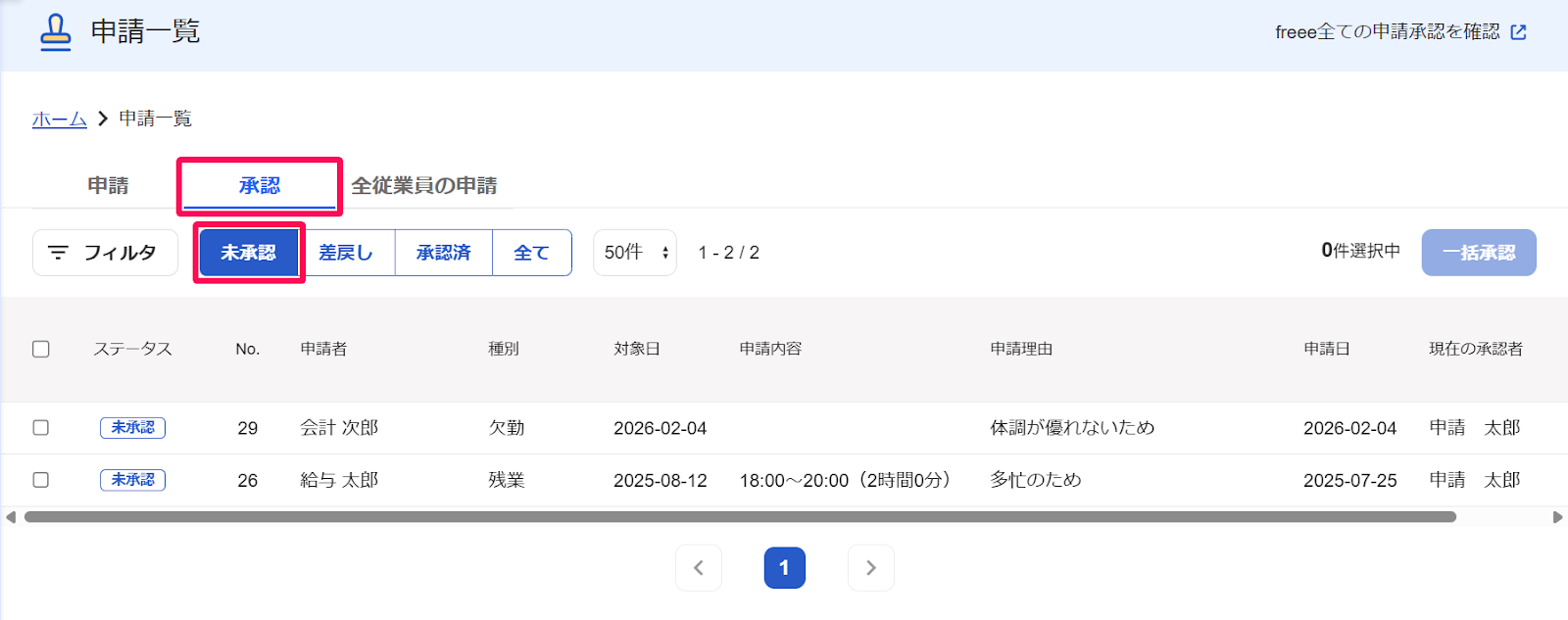
Task: Switch to the 申請 tab
Action: 108,185
